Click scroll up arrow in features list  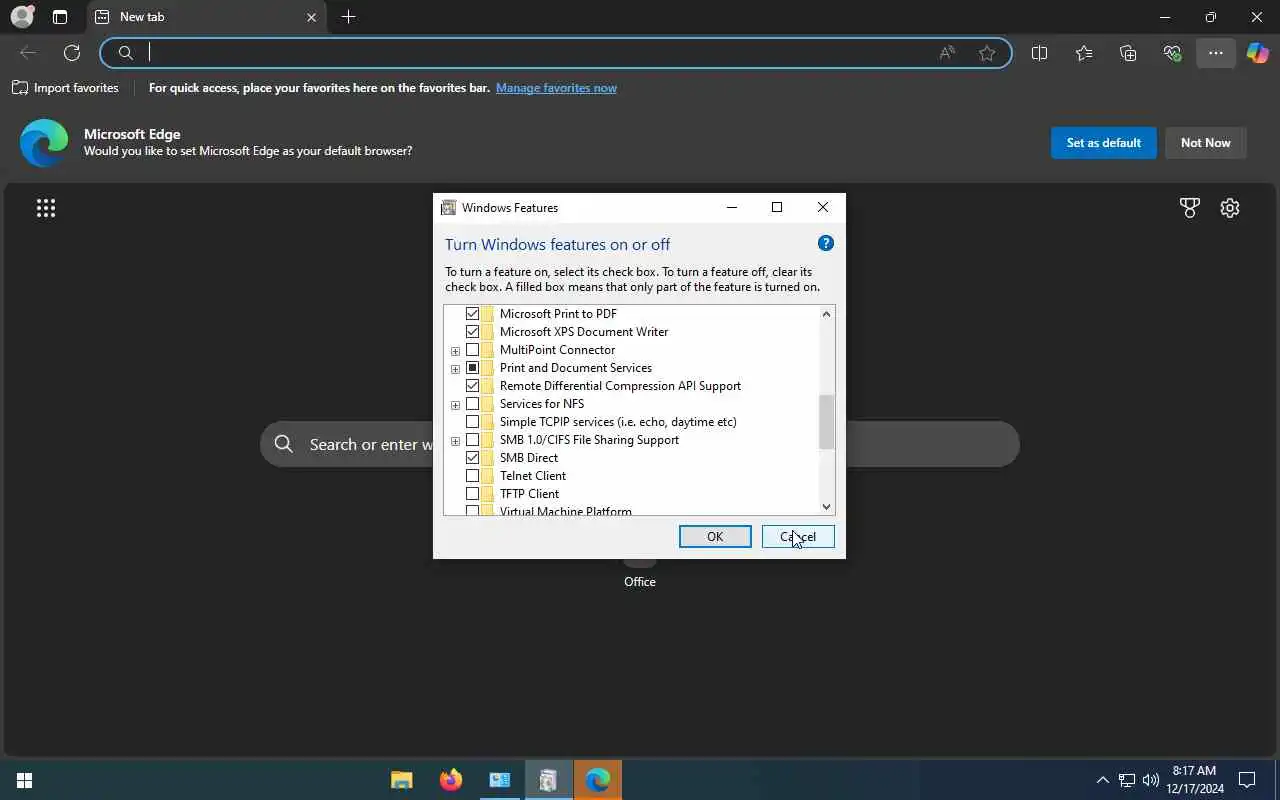826,314
